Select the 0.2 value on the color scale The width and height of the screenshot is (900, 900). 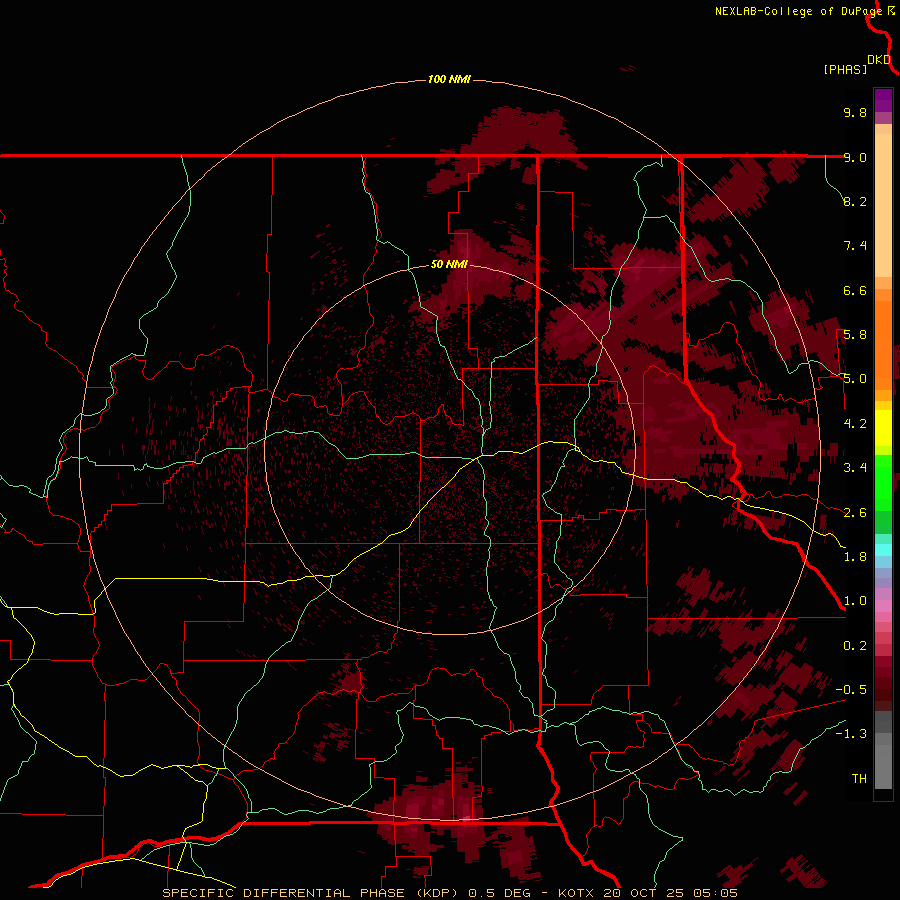pyautogui.click(x=855, y=646)
